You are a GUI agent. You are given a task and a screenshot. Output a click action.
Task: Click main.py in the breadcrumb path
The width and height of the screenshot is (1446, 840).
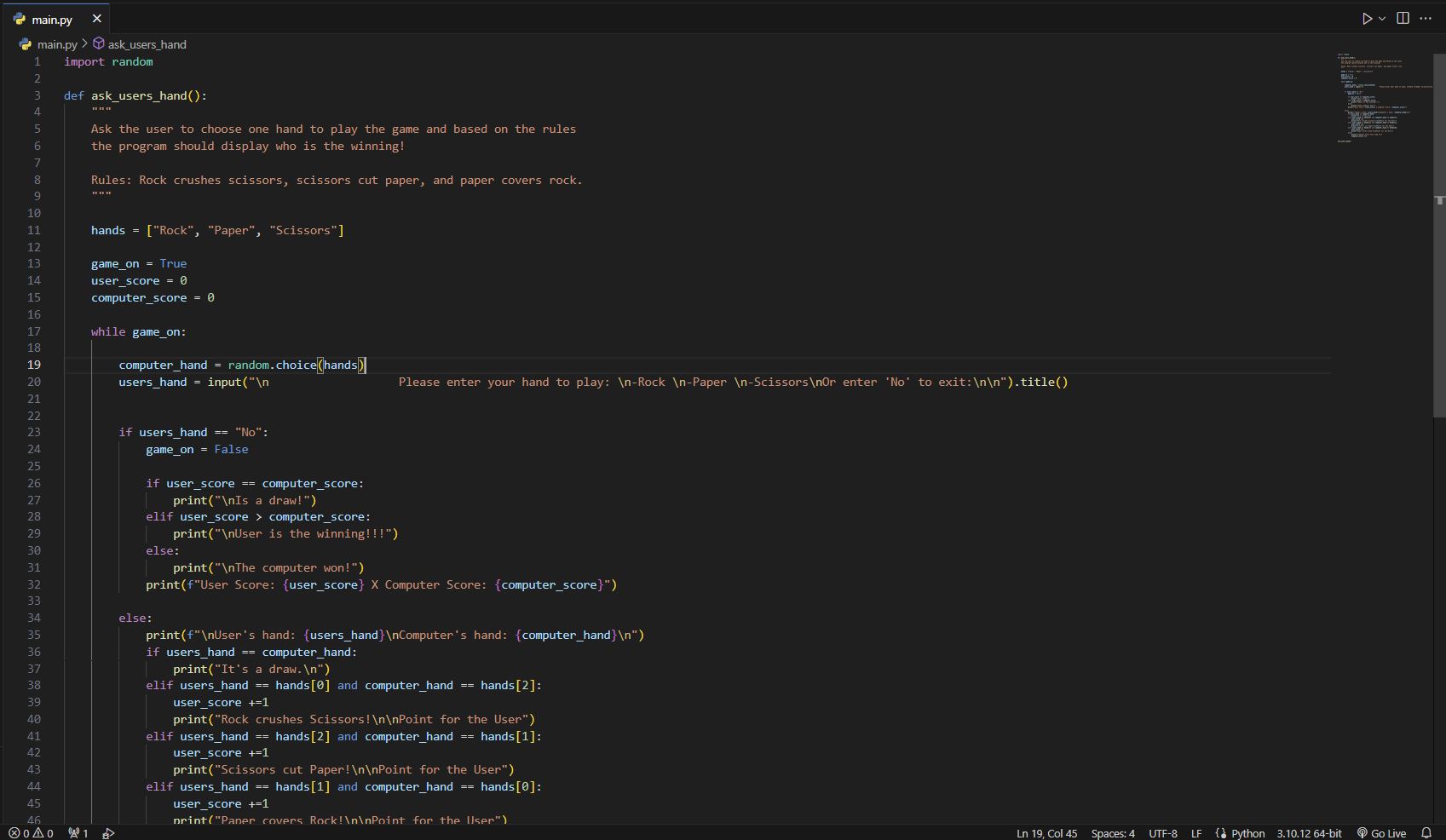(57, 44)
